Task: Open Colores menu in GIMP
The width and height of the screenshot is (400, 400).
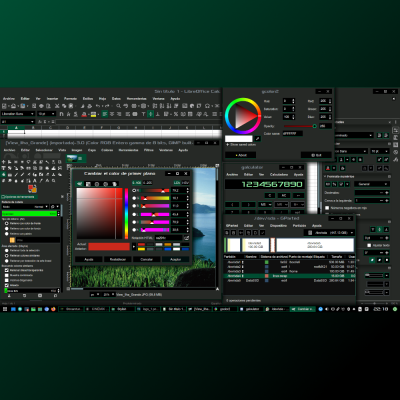Action: 107,150
